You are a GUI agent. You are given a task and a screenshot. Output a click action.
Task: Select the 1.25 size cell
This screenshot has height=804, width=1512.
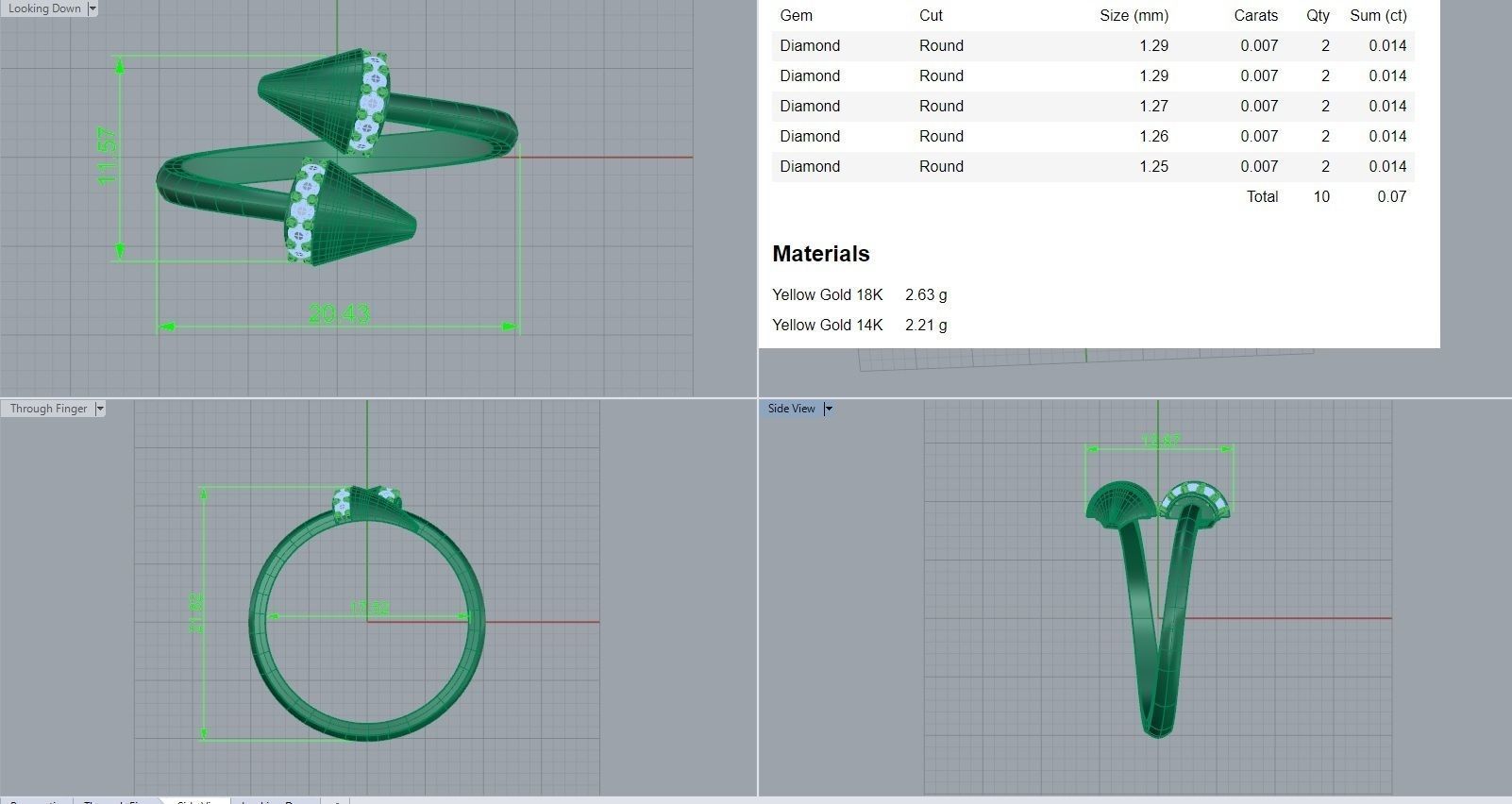(1153, 166)
